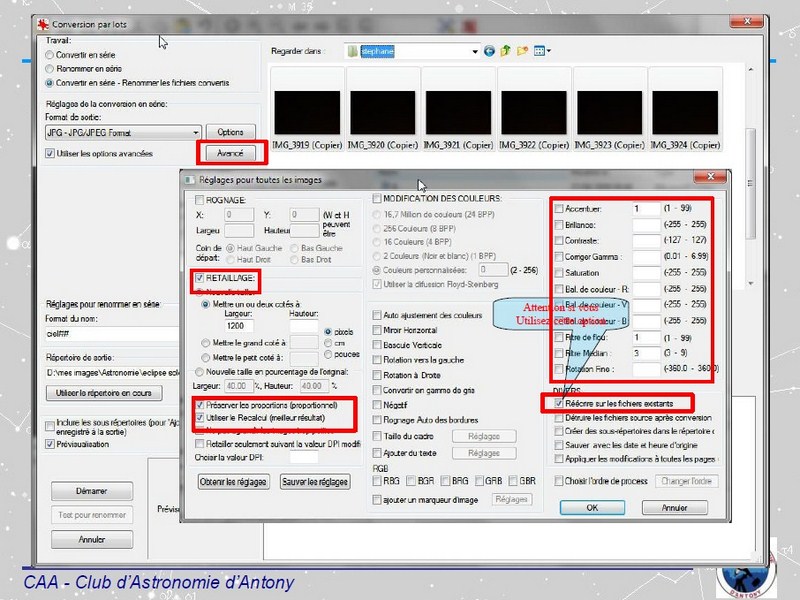This screenshot has width=800, height=600.
Task: Open the Format de sortie JPG dropdown
Action: click(x=196, y=132)
